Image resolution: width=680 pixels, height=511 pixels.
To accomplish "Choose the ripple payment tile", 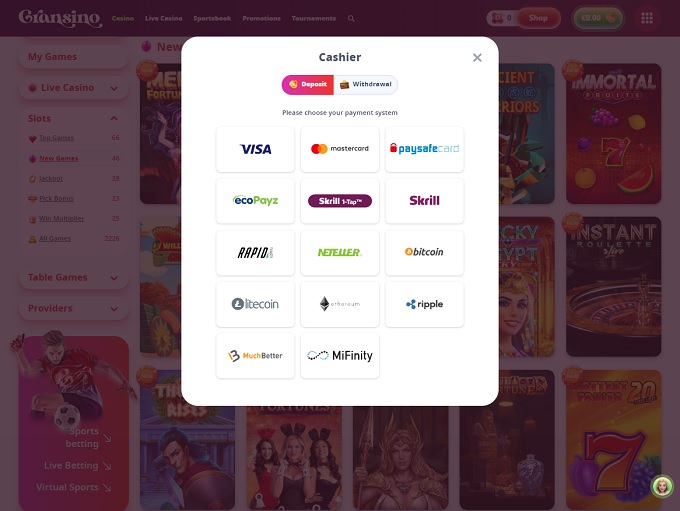I will point(424,304).
